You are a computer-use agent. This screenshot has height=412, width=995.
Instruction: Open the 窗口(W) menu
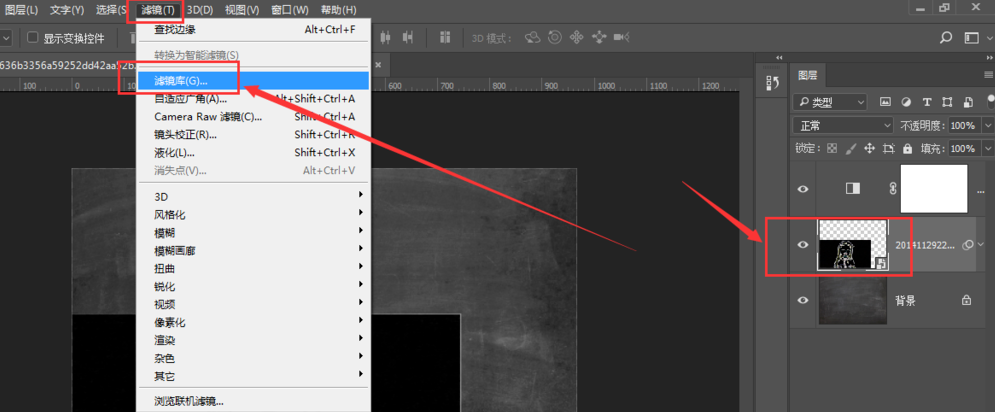click(289, 10)
